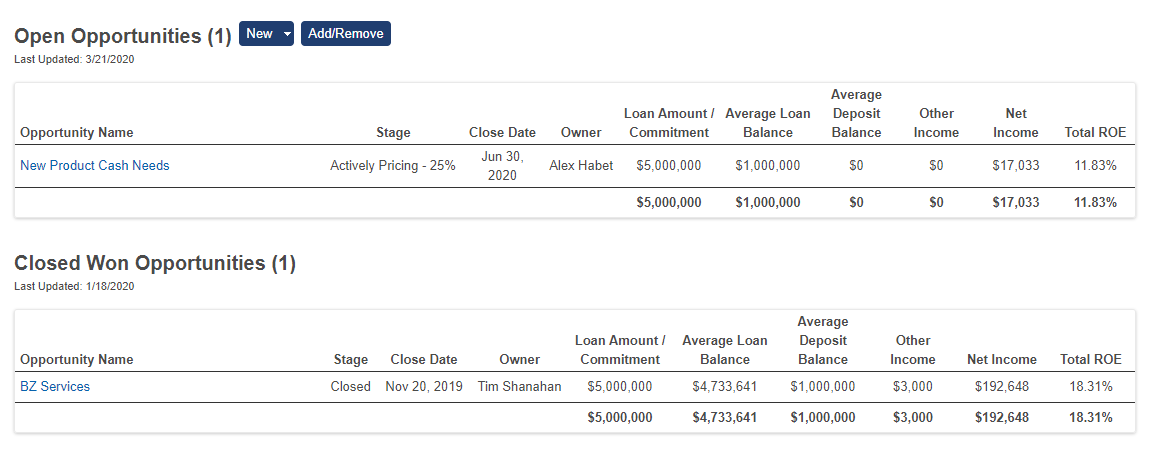Open the BZ Services opportunity link

coord(55,386)
